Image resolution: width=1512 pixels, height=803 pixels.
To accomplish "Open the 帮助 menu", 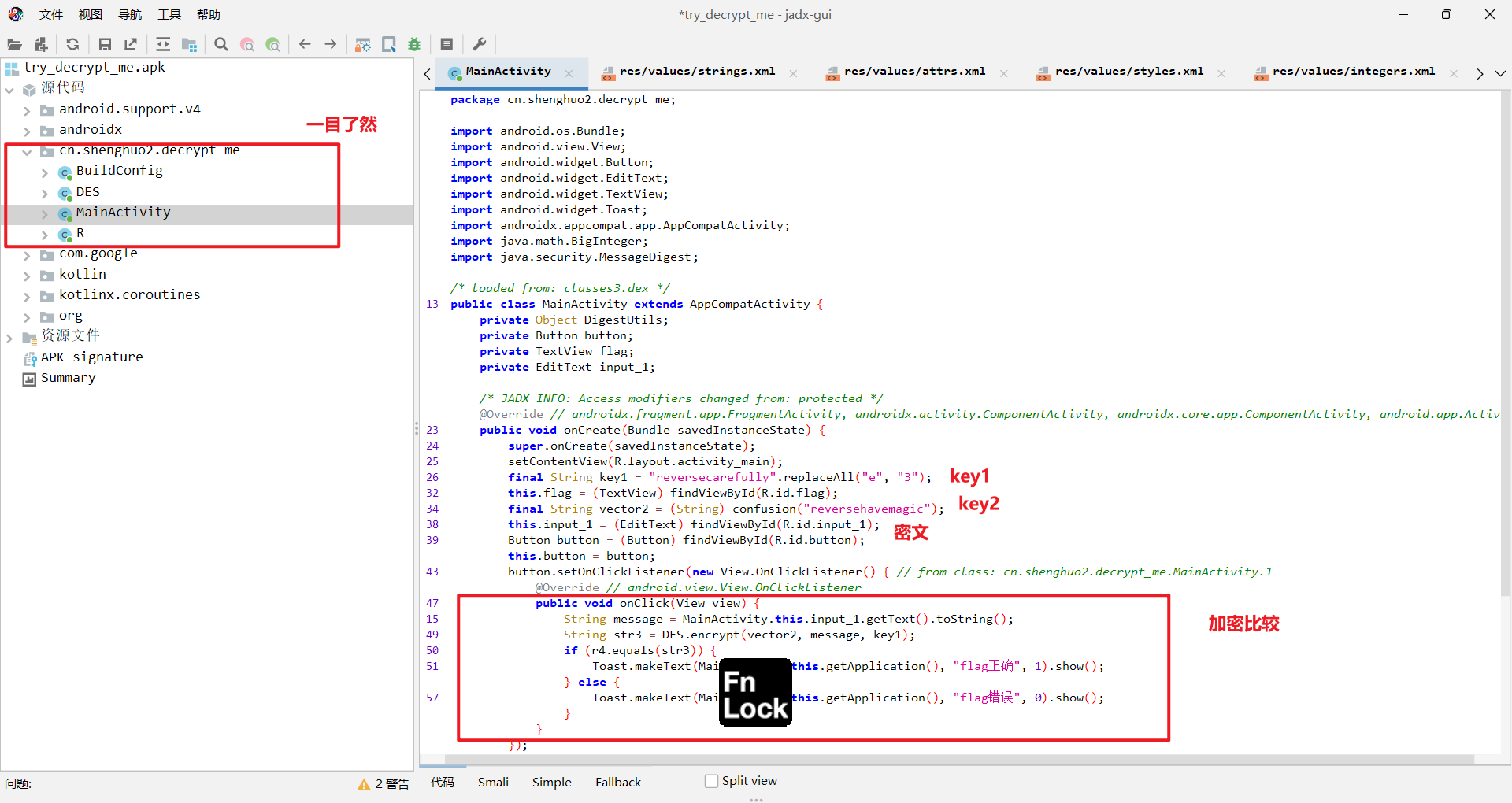I will coord(209,14).
